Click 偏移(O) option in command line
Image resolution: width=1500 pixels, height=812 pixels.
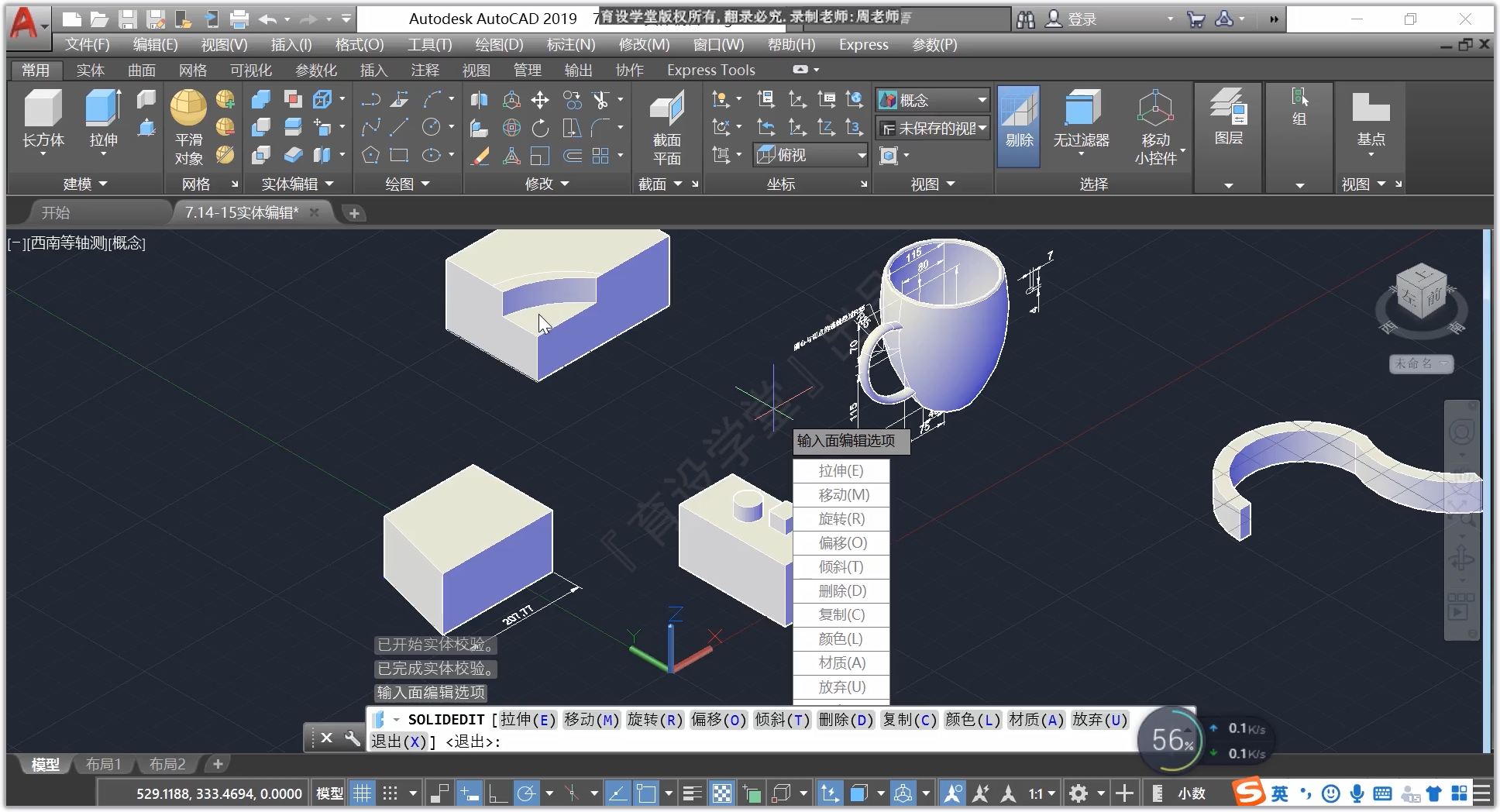[x=718, y=719]
